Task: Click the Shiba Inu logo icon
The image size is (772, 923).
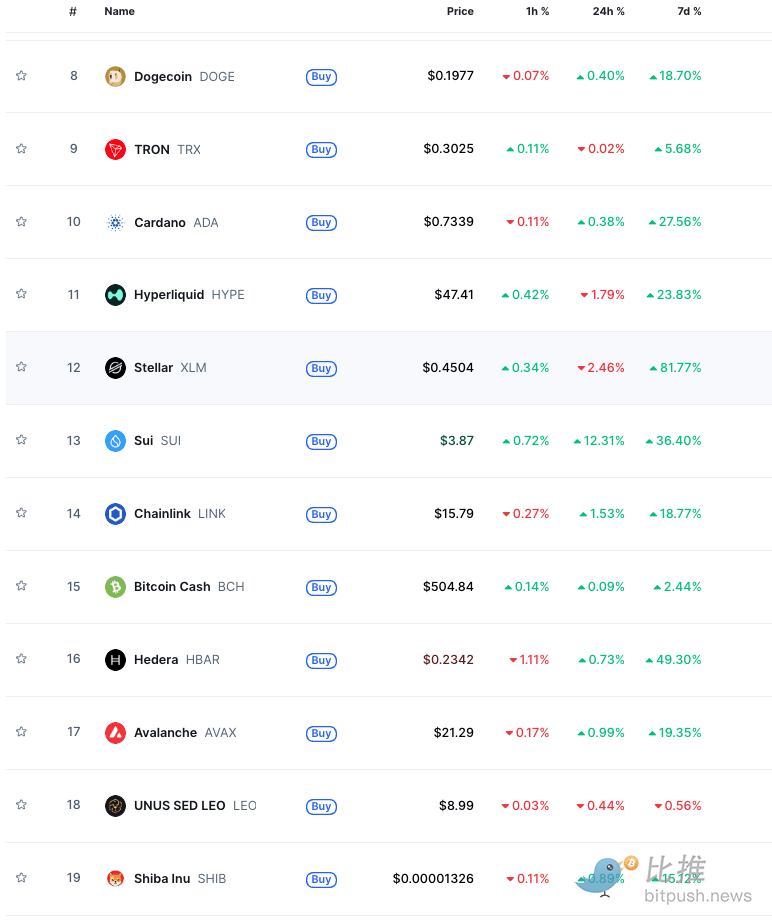Action: [x=115, y=879]
